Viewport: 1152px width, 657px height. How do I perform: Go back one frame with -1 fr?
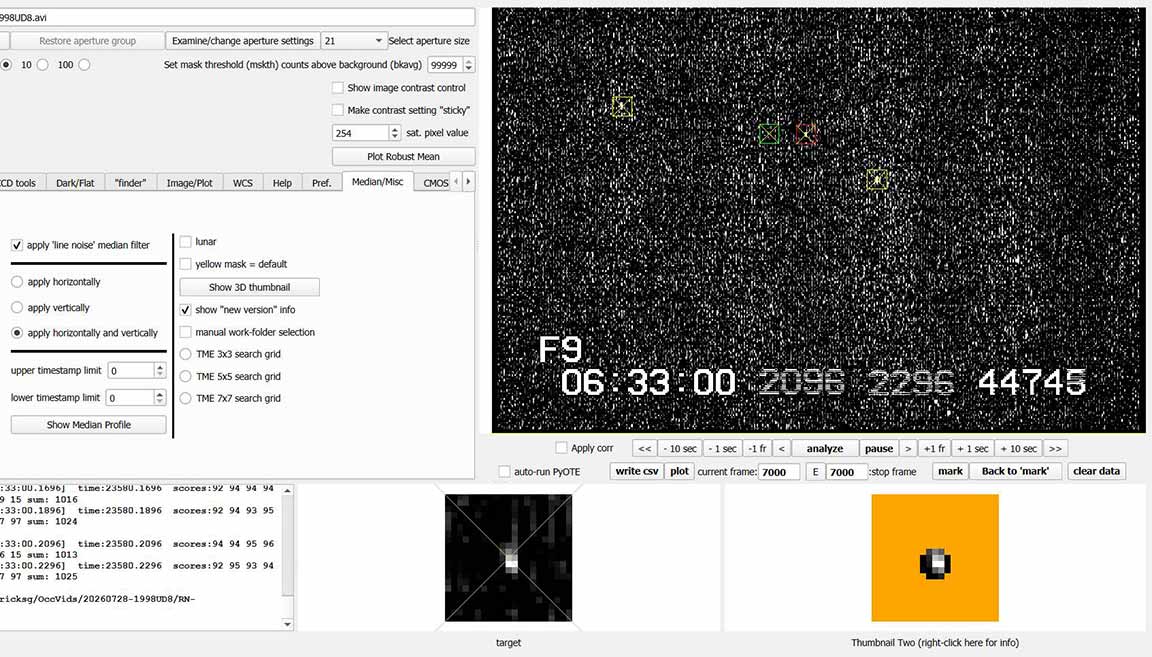(x=757, y=448)
